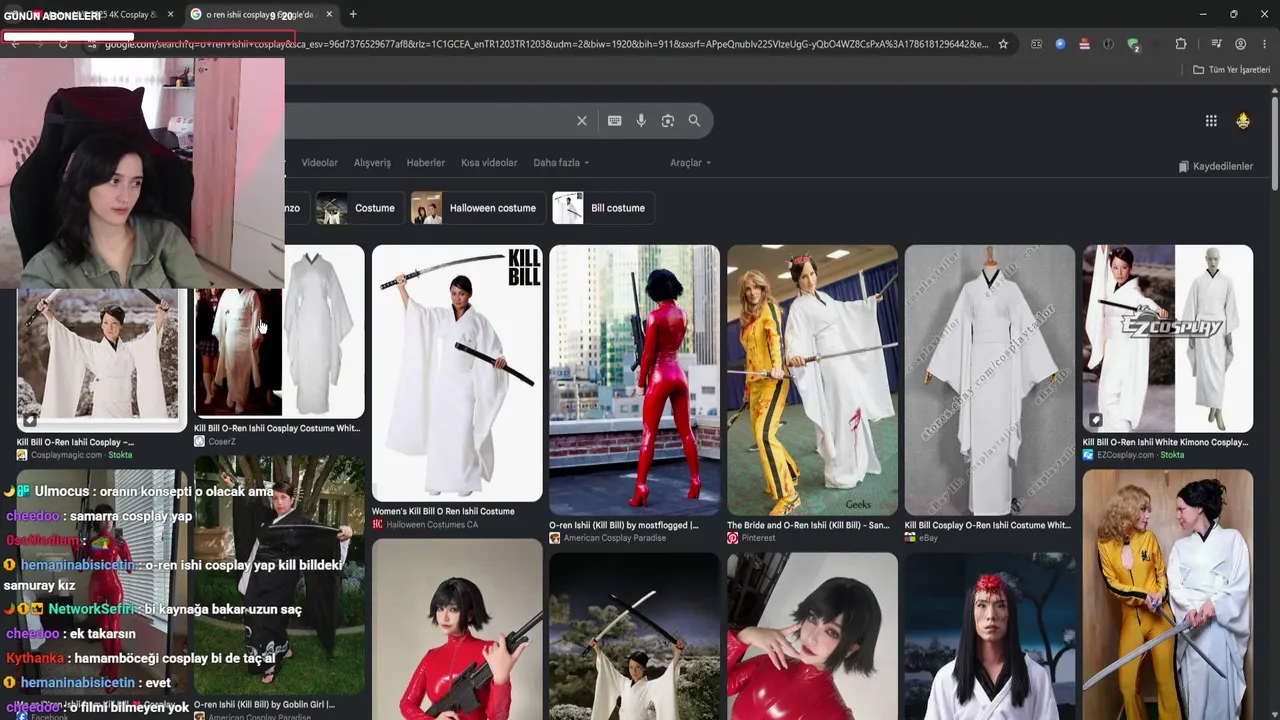The image size is (1280, 720).
Task: Search by image using the Lens camera icon
Action: point(668,121)
